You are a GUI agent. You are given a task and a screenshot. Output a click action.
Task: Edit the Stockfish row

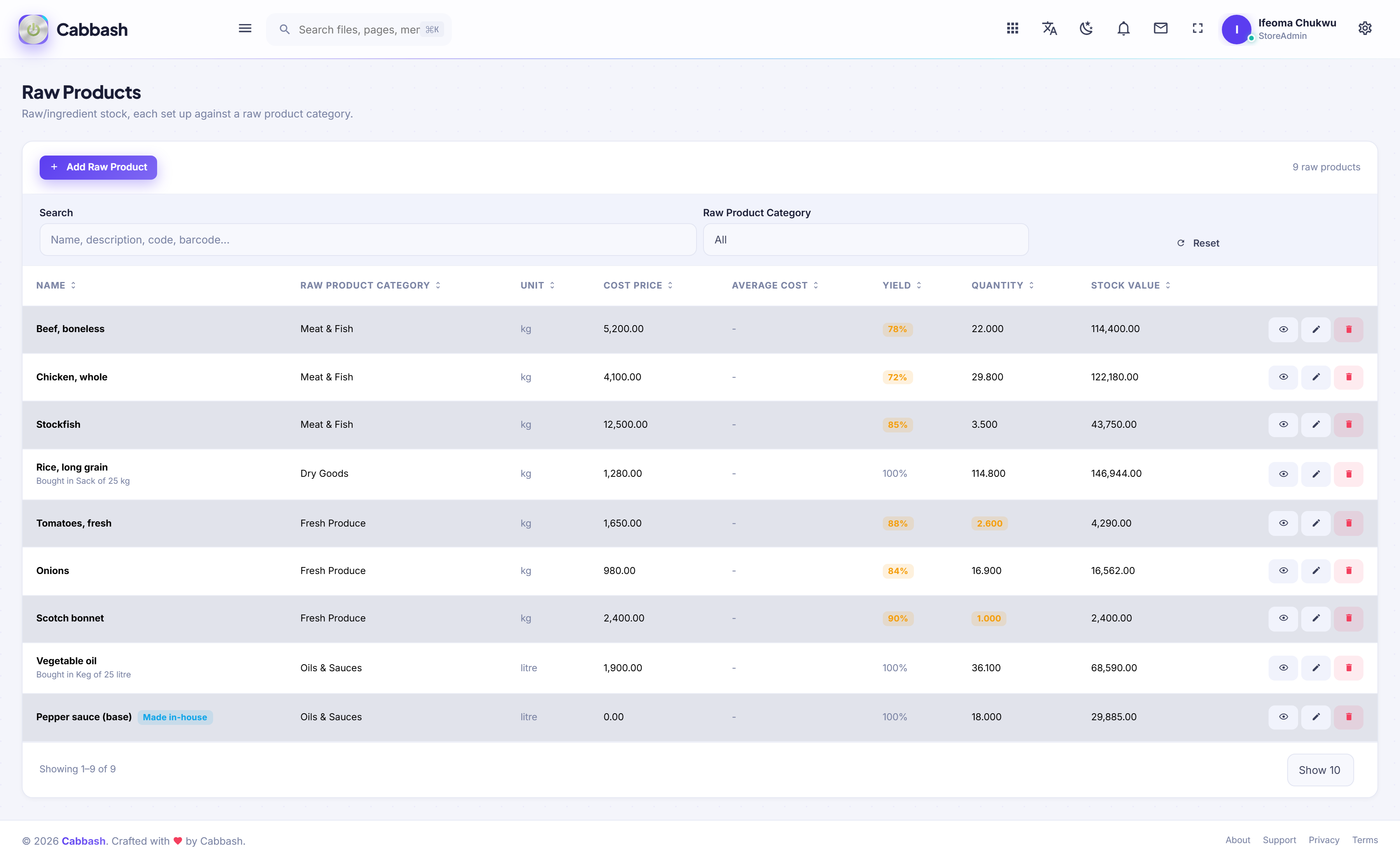pos(1316,425)
